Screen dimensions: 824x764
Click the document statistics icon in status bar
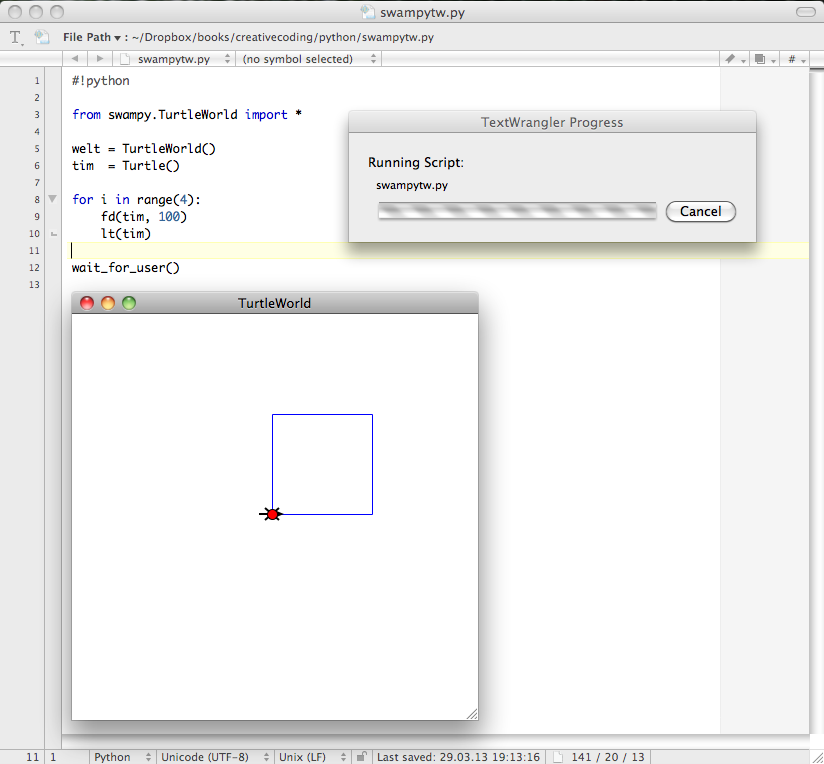[x=558, y=757]
